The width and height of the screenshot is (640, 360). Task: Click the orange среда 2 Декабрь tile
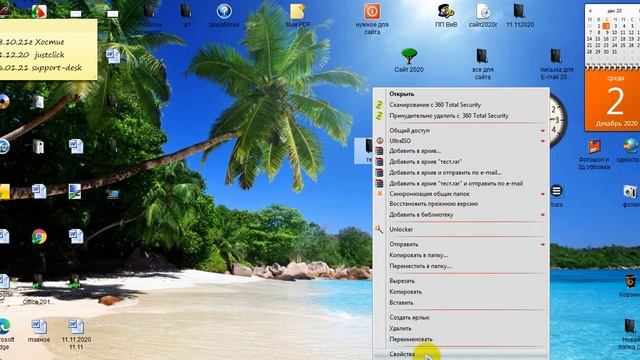(612, 100)
